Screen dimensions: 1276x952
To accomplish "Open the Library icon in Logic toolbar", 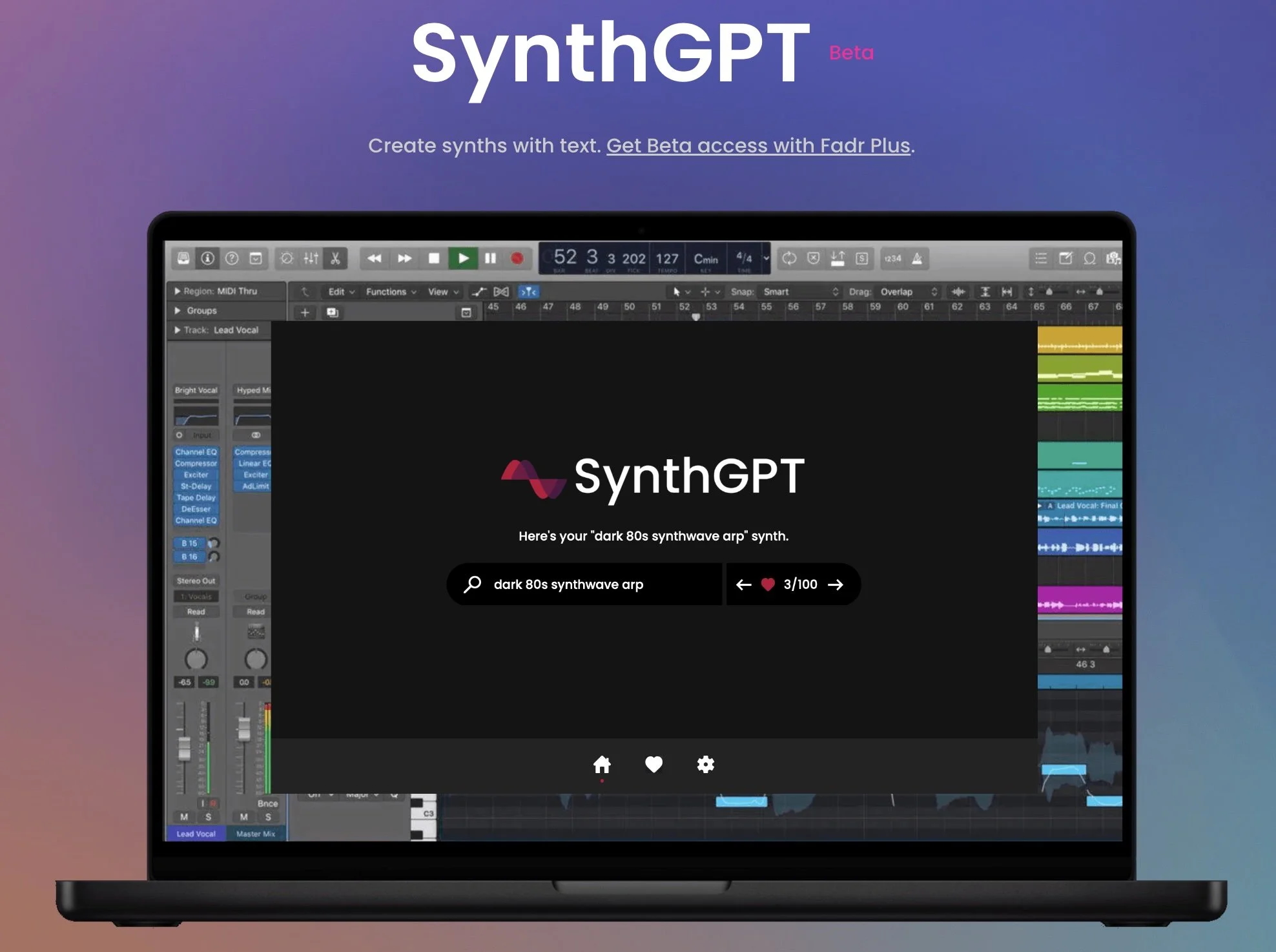I will [x=183, y=258].
